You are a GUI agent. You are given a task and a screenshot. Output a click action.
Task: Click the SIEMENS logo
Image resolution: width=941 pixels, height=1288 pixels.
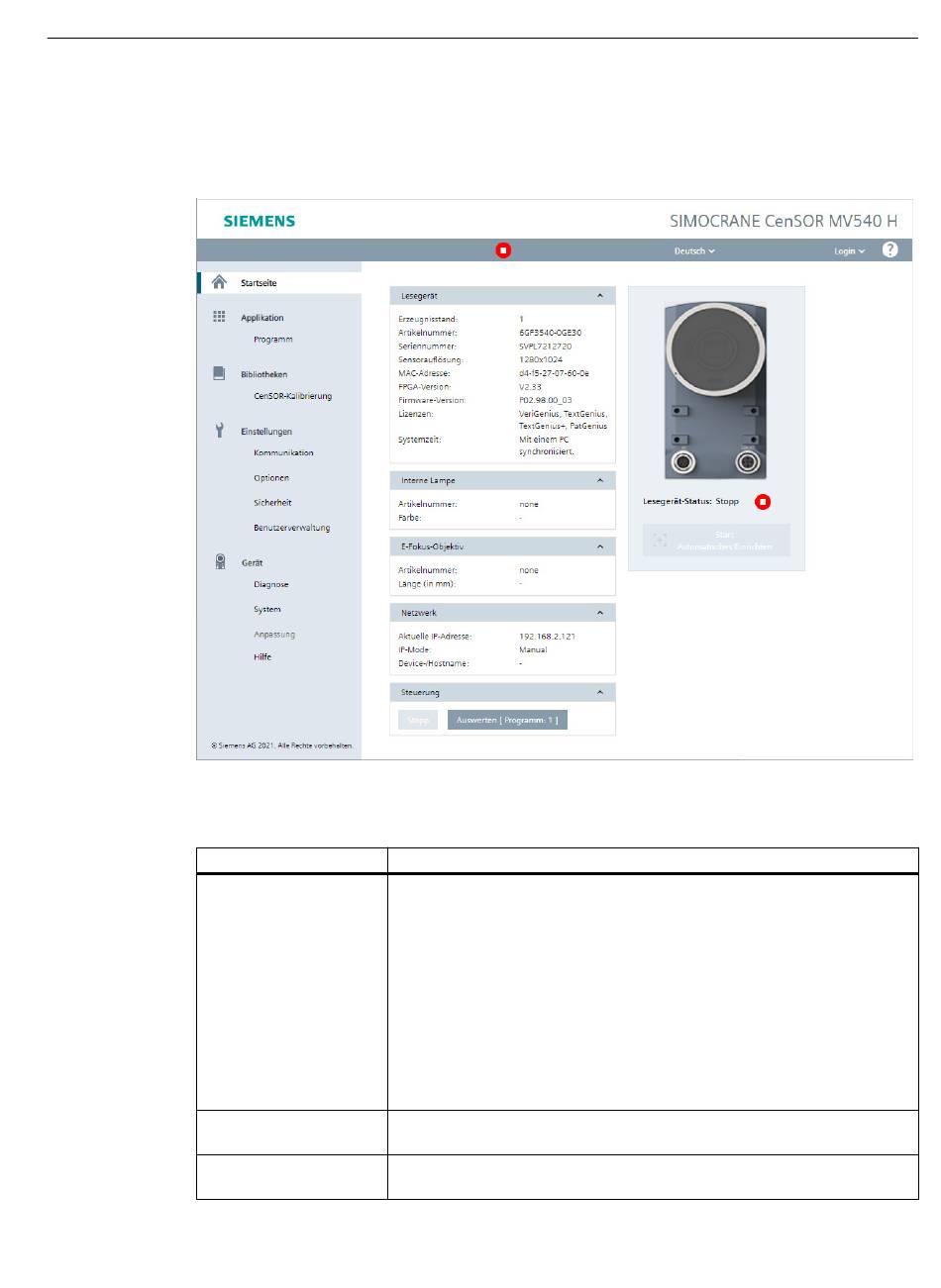[x=260, y=221]
